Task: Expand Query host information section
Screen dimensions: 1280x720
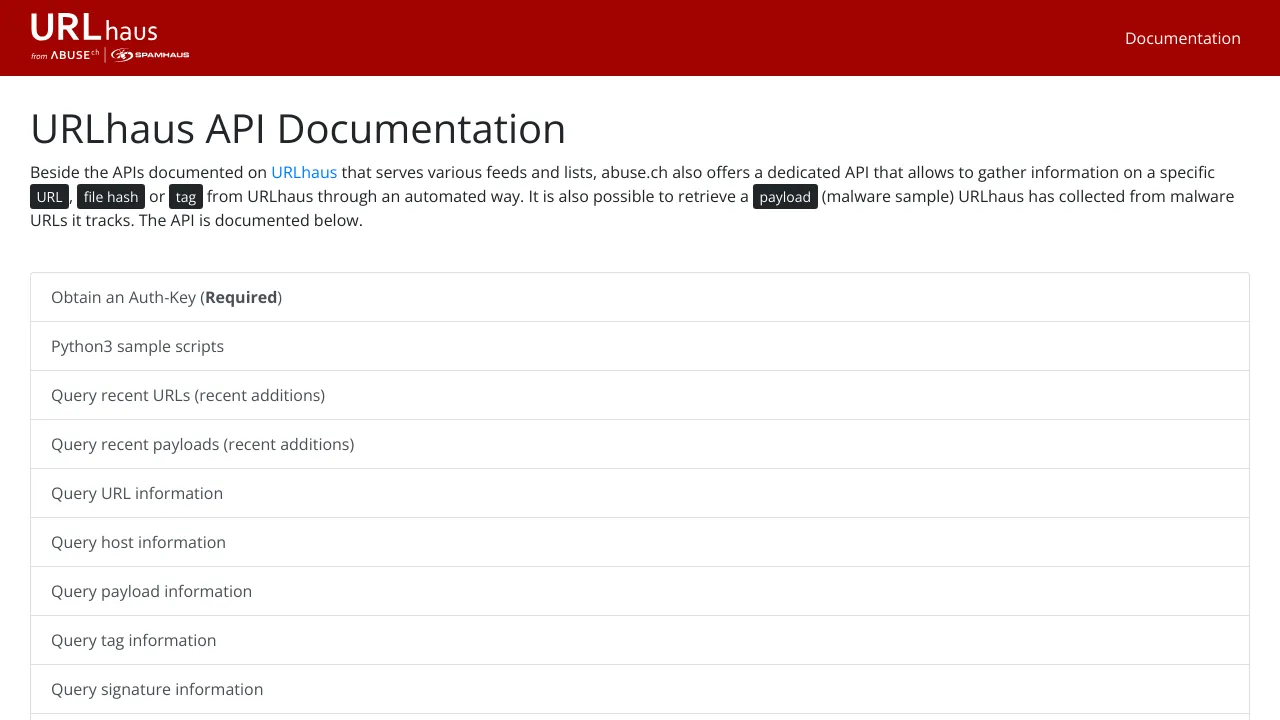Action: coord(640,542)
